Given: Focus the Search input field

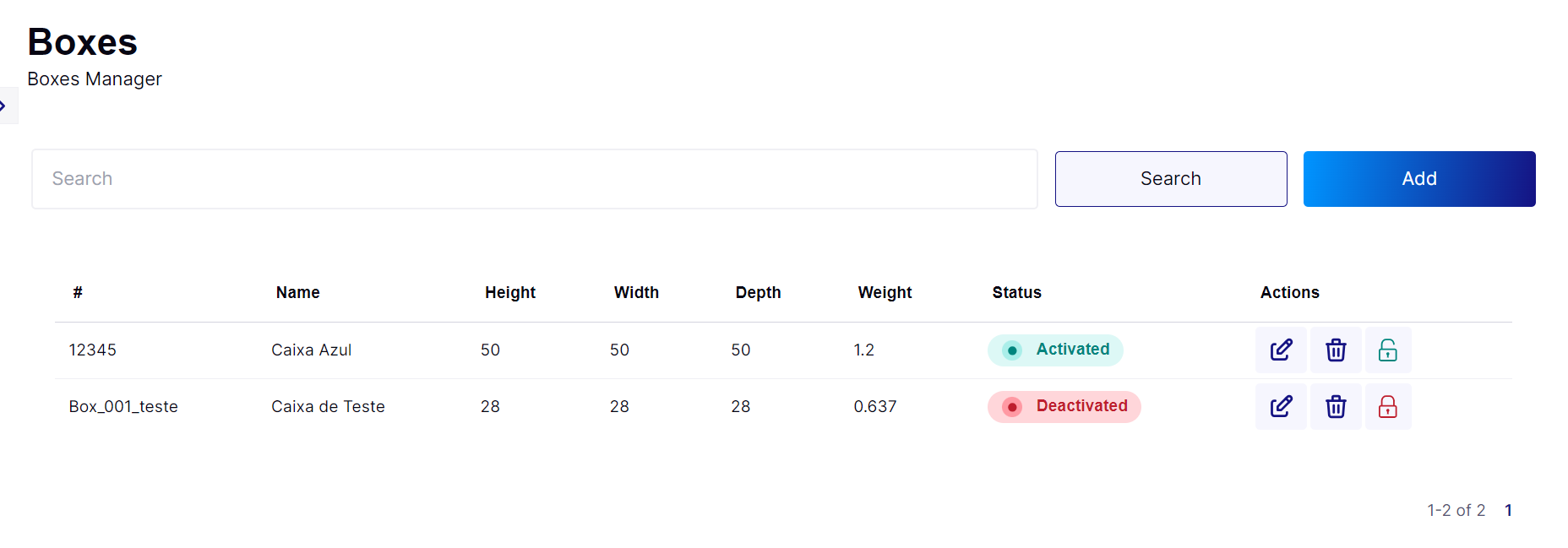Looking at the screenshot, I should pos(535,179).
